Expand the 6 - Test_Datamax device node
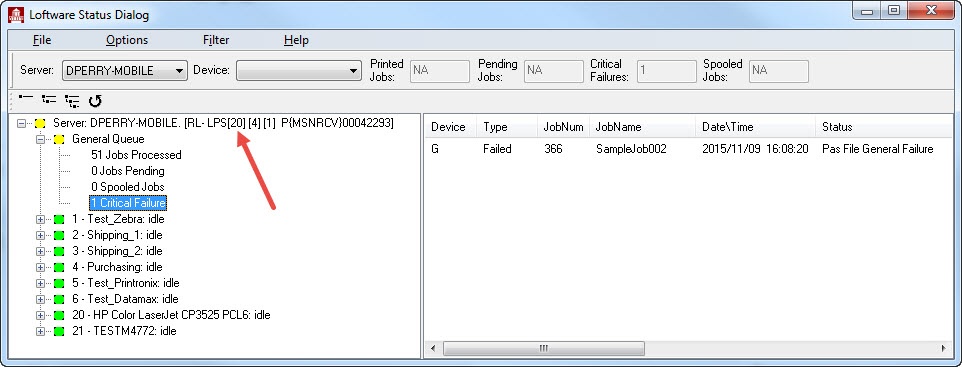The image size is (962, 367). (x=40, y=299)
